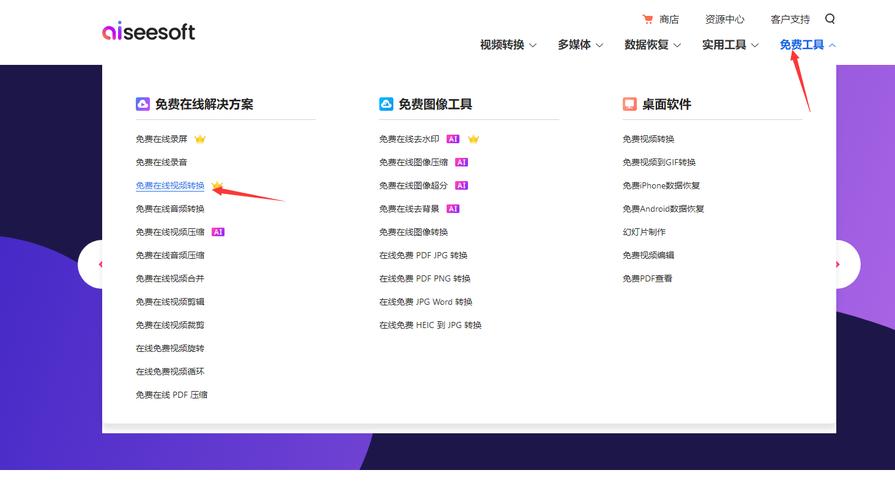
Task: Select 在线免费视频循环
Action: (170, 372)
